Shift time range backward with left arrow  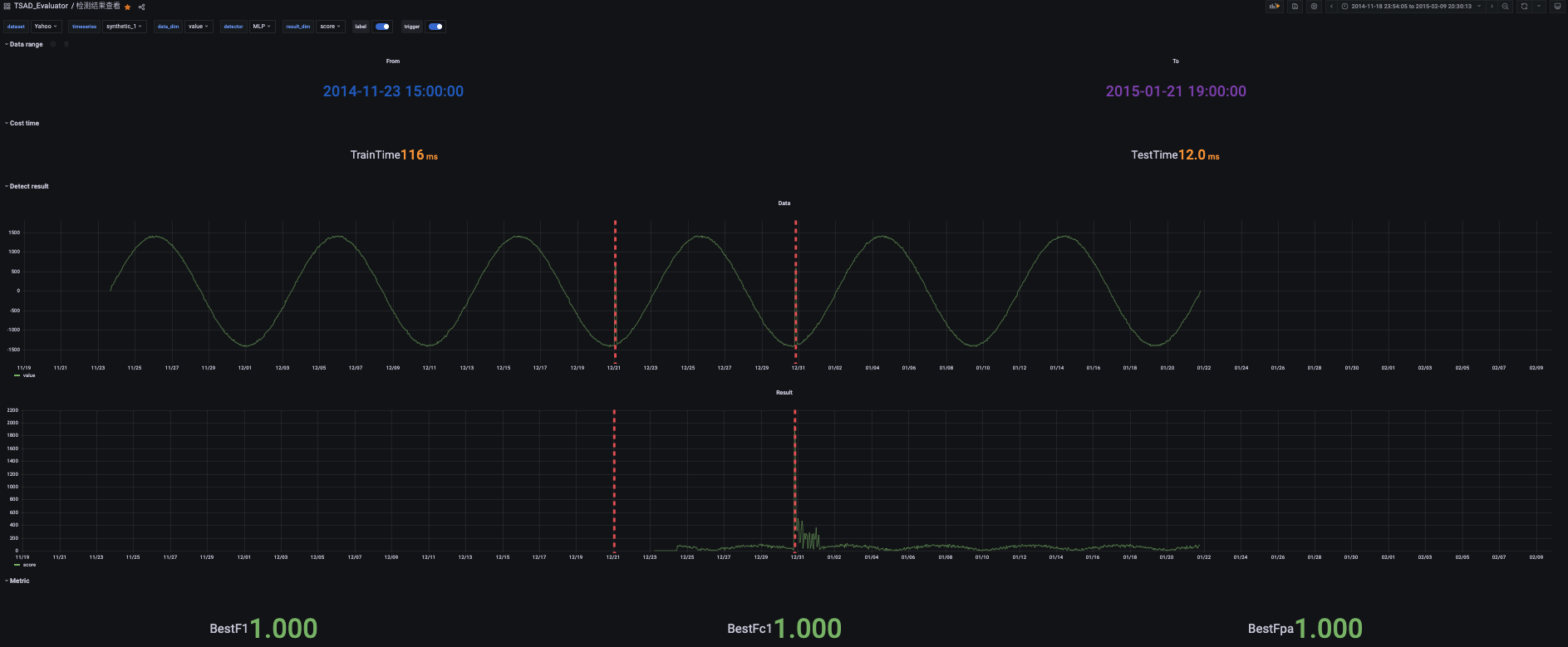(1331, 6)
